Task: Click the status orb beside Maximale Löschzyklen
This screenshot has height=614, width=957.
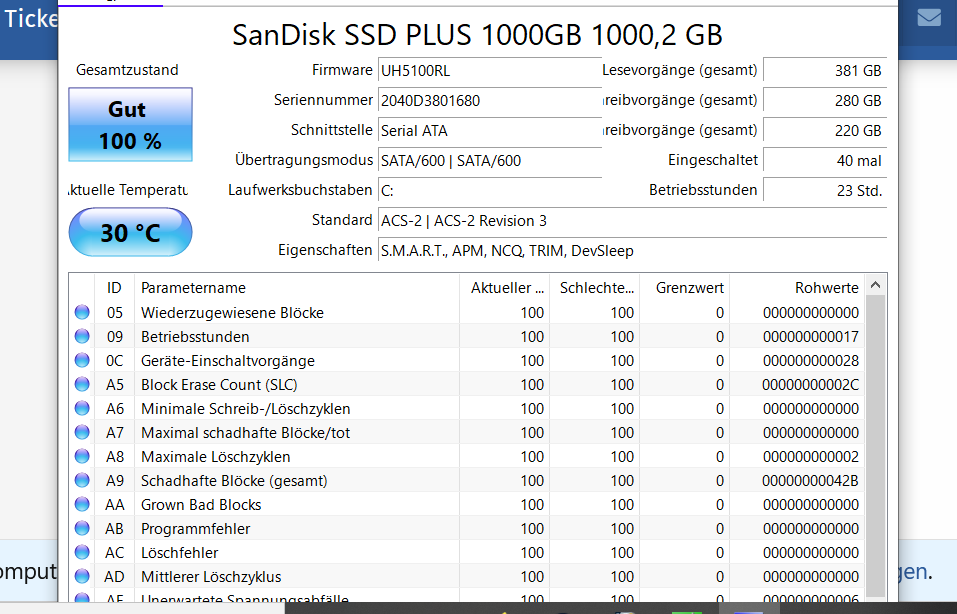Action: click(x=82, y=457)
